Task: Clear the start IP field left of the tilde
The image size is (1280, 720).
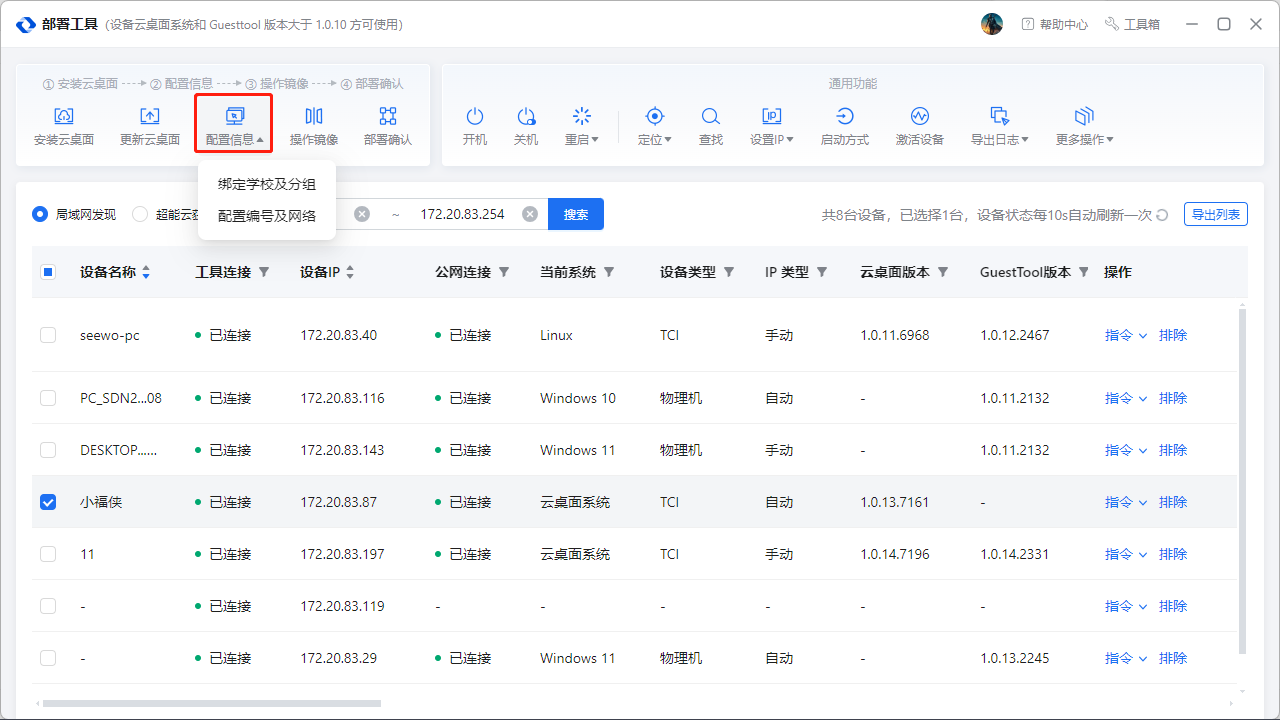Action: (x=362, y=214)
